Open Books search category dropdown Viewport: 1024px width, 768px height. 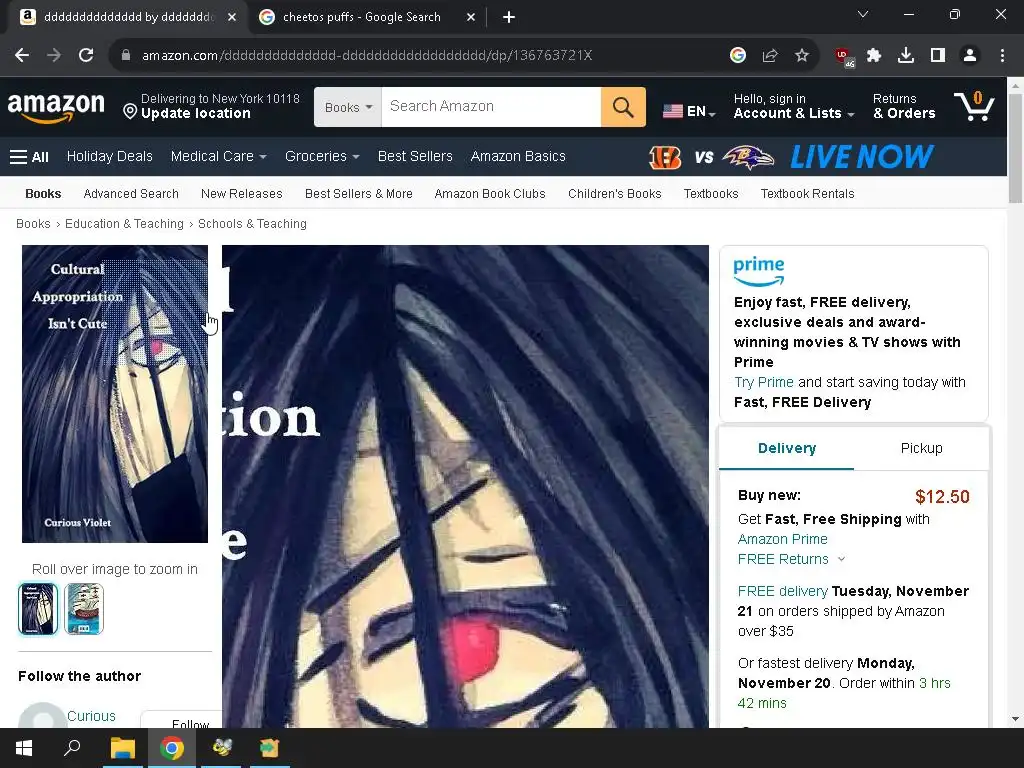click(x=348, y=107)
